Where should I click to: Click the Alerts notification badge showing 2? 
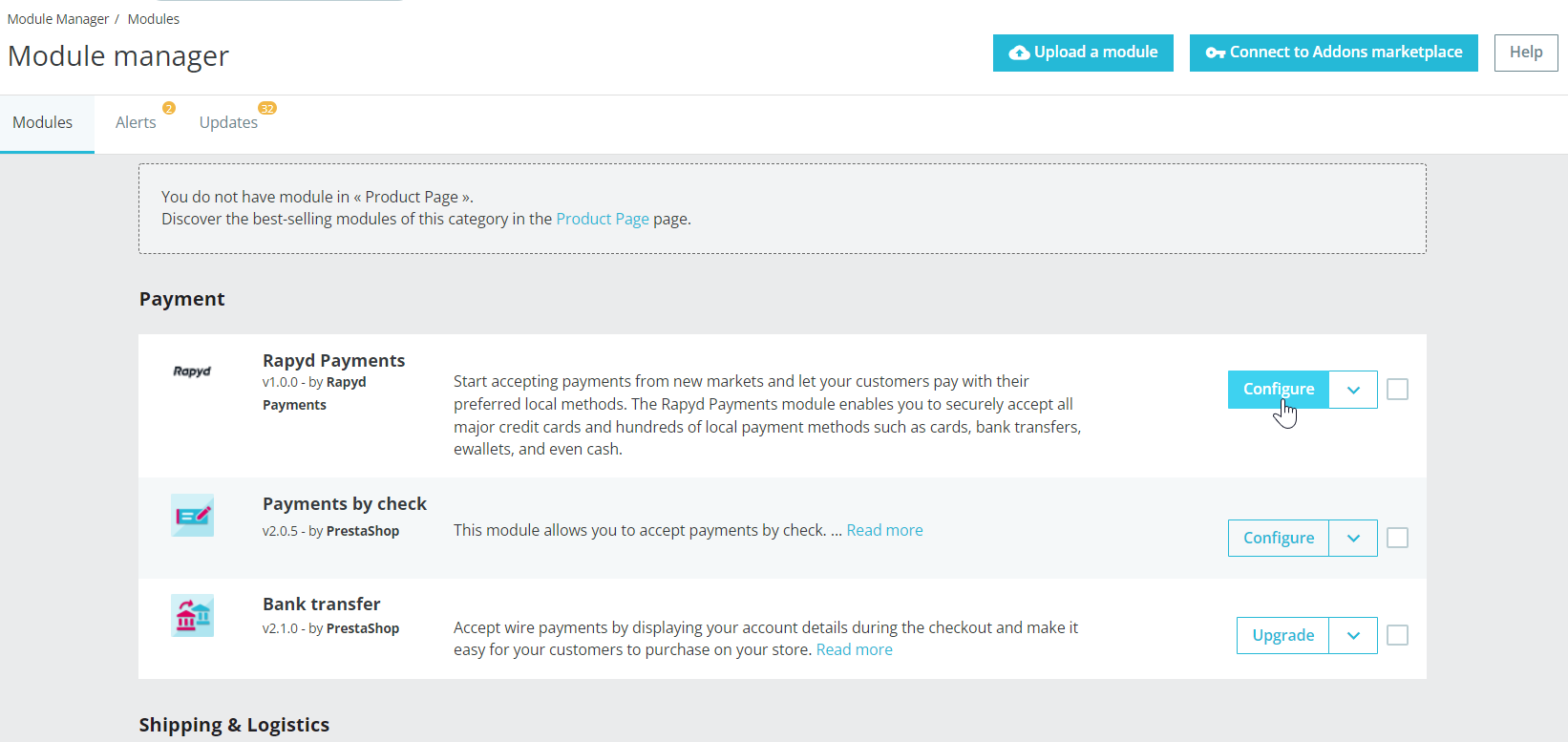click(169, 108)
